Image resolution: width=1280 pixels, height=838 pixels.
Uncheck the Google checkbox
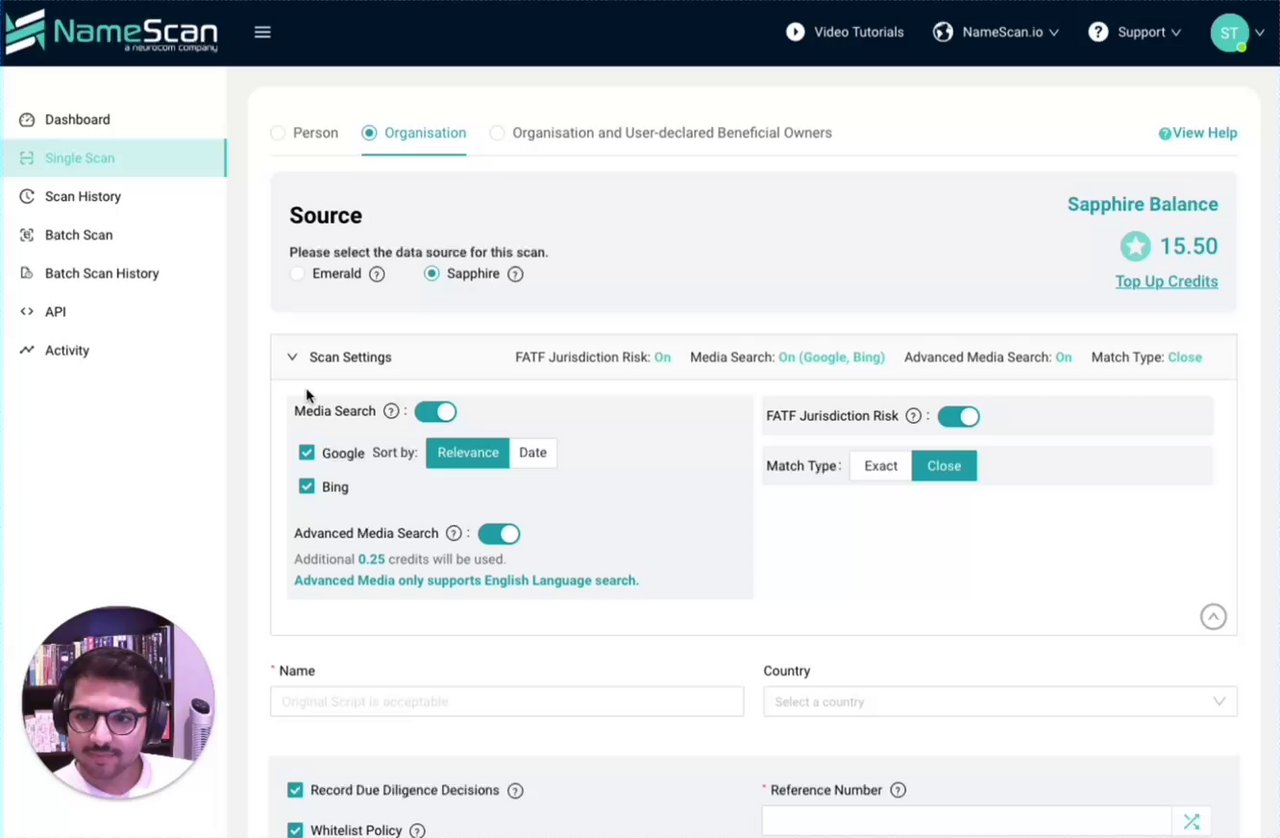click(x=307, y=453)
